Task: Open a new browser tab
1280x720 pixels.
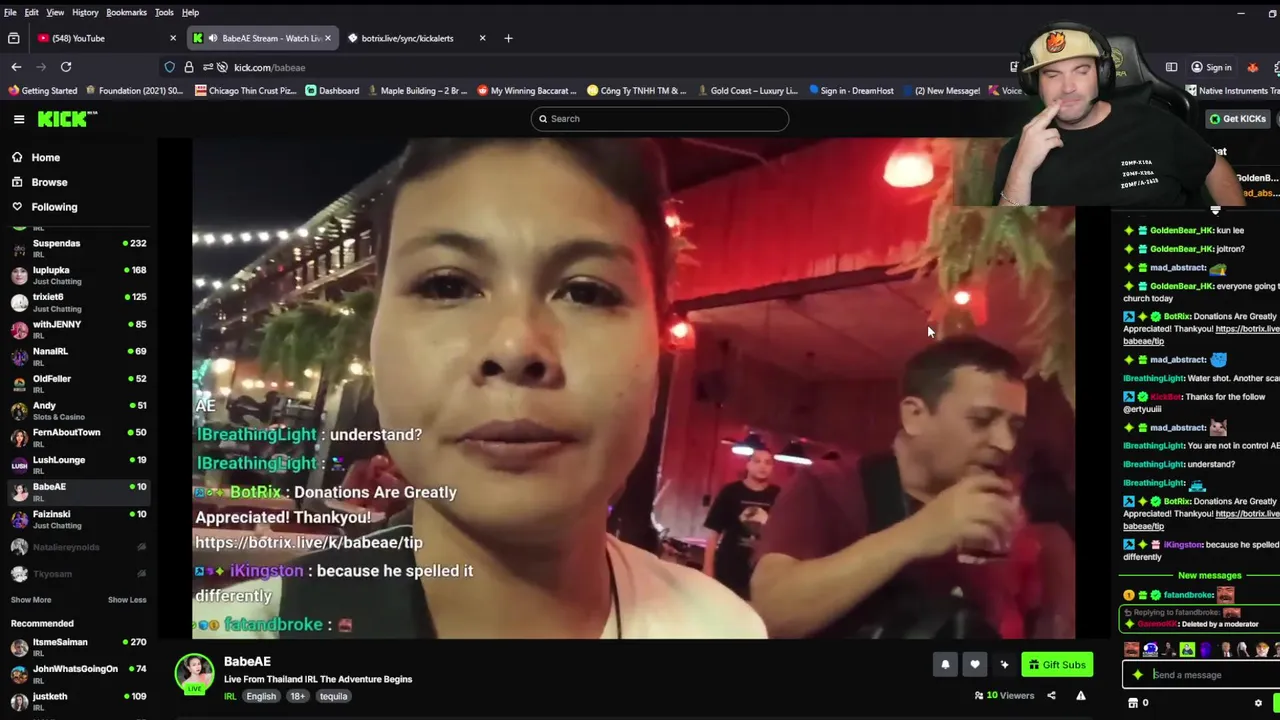Action: 508,38
